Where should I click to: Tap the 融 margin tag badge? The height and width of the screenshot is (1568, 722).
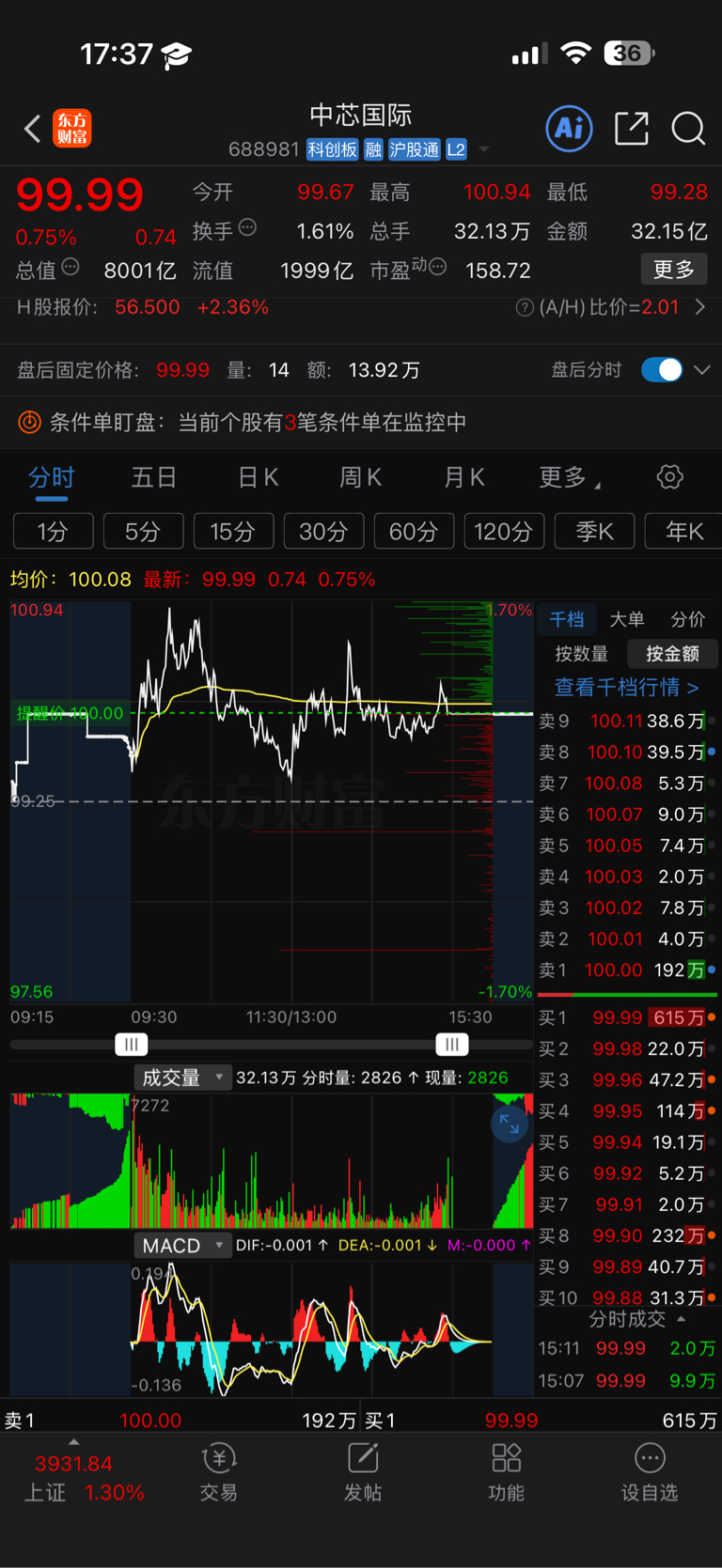(373, 149)
